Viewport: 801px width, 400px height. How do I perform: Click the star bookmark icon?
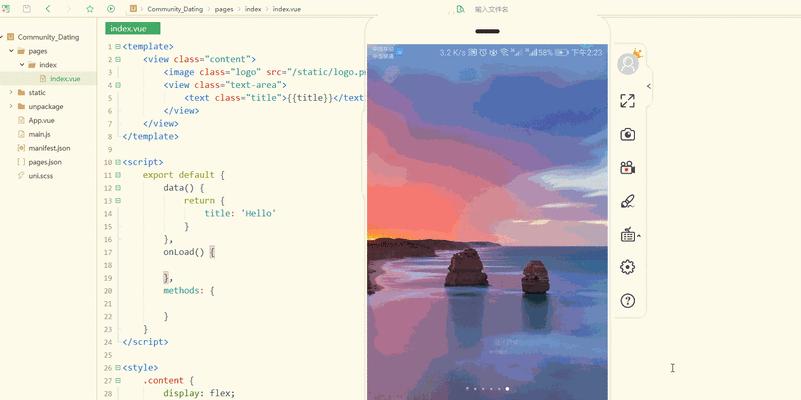click(90, 9)
